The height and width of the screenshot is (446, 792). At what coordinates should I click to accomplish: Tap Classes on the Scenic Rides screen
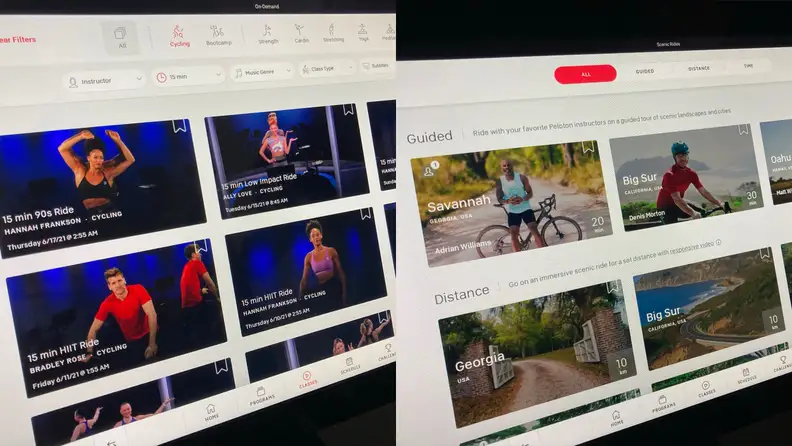pos(706,389)
